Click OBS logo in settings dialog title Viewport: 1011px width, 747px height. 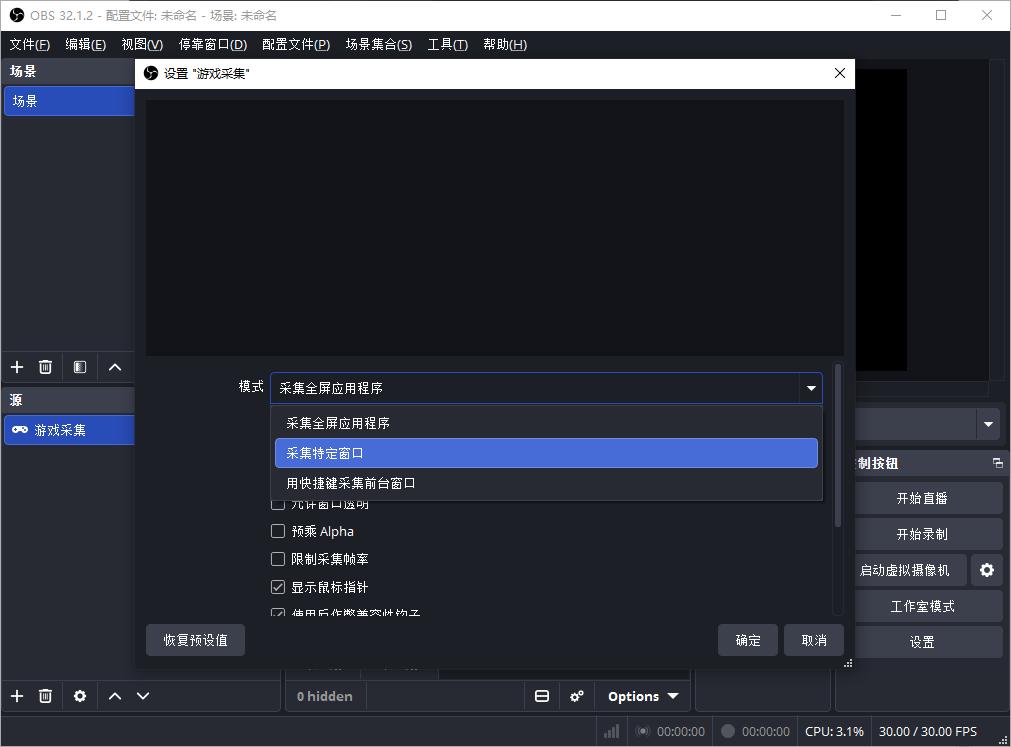pos(151,73)
